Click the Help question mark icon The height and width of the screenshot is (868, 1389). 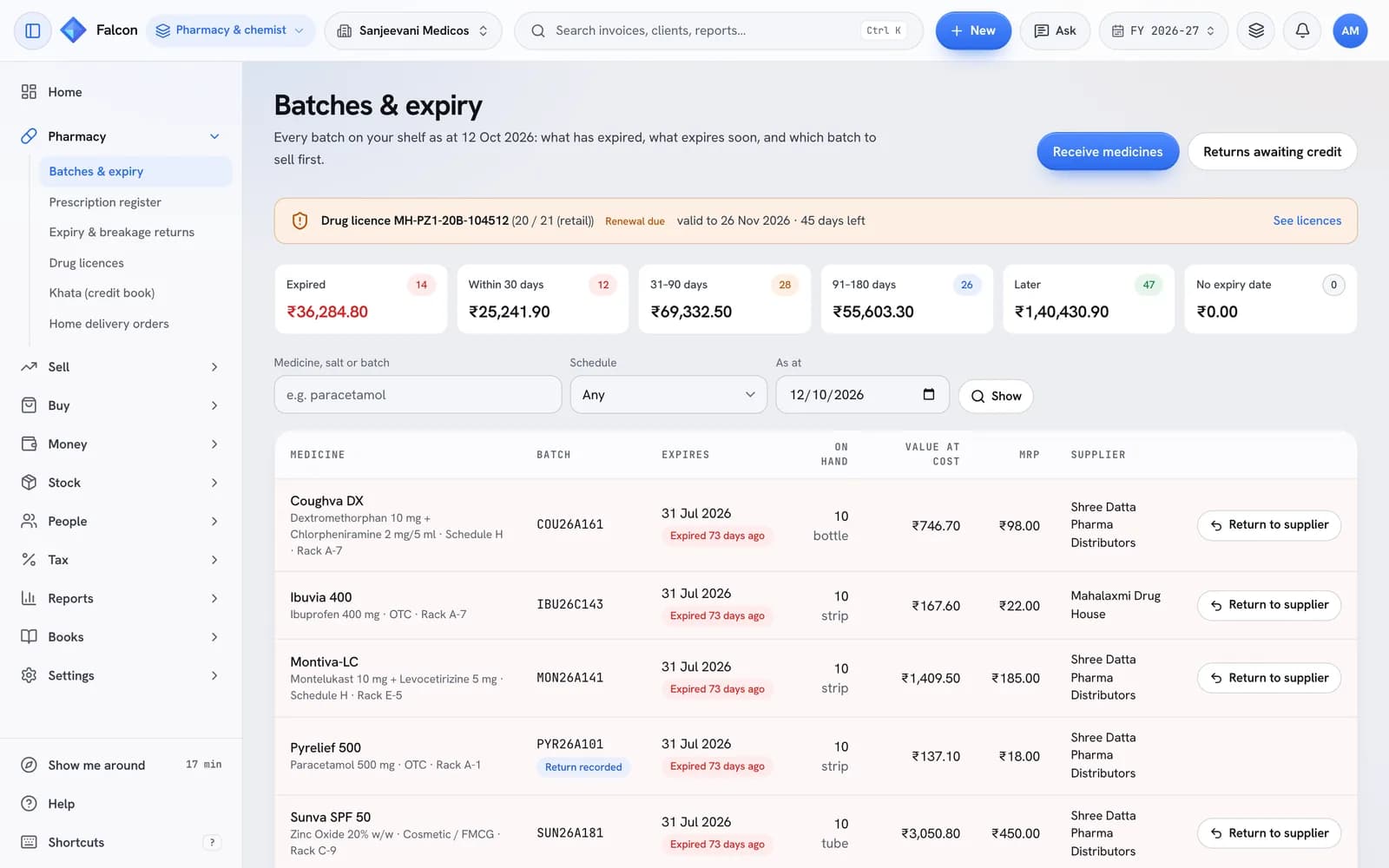click(x=29, y=804)
